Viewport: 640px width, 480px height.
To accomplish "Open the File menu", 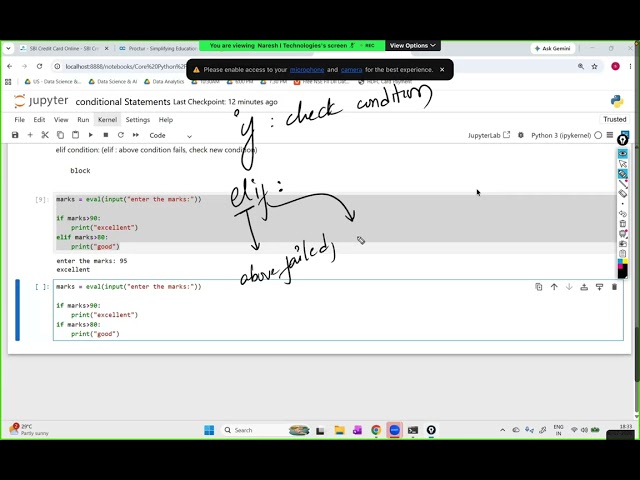I will (x=20, y=120).
